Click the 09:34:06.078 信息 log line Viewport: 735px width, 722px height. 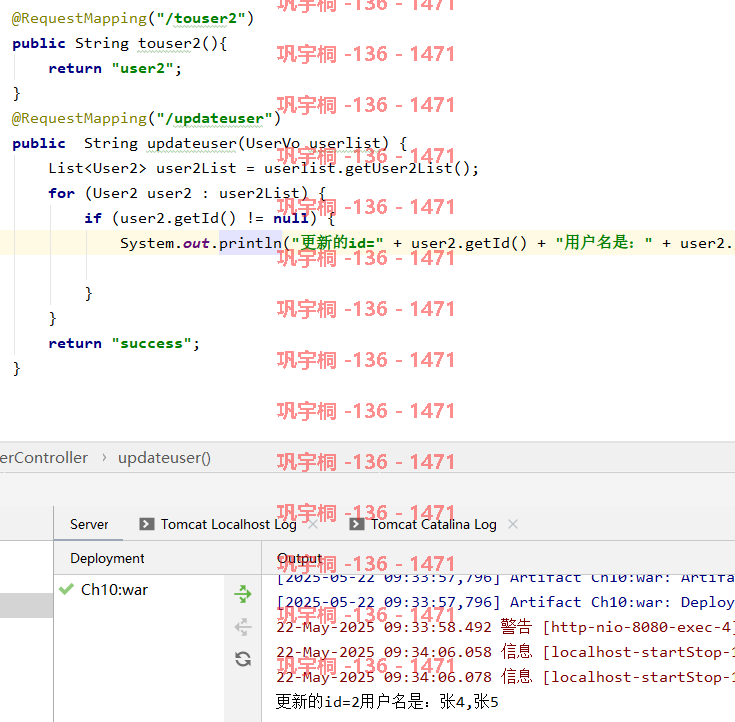coord(505,677)
